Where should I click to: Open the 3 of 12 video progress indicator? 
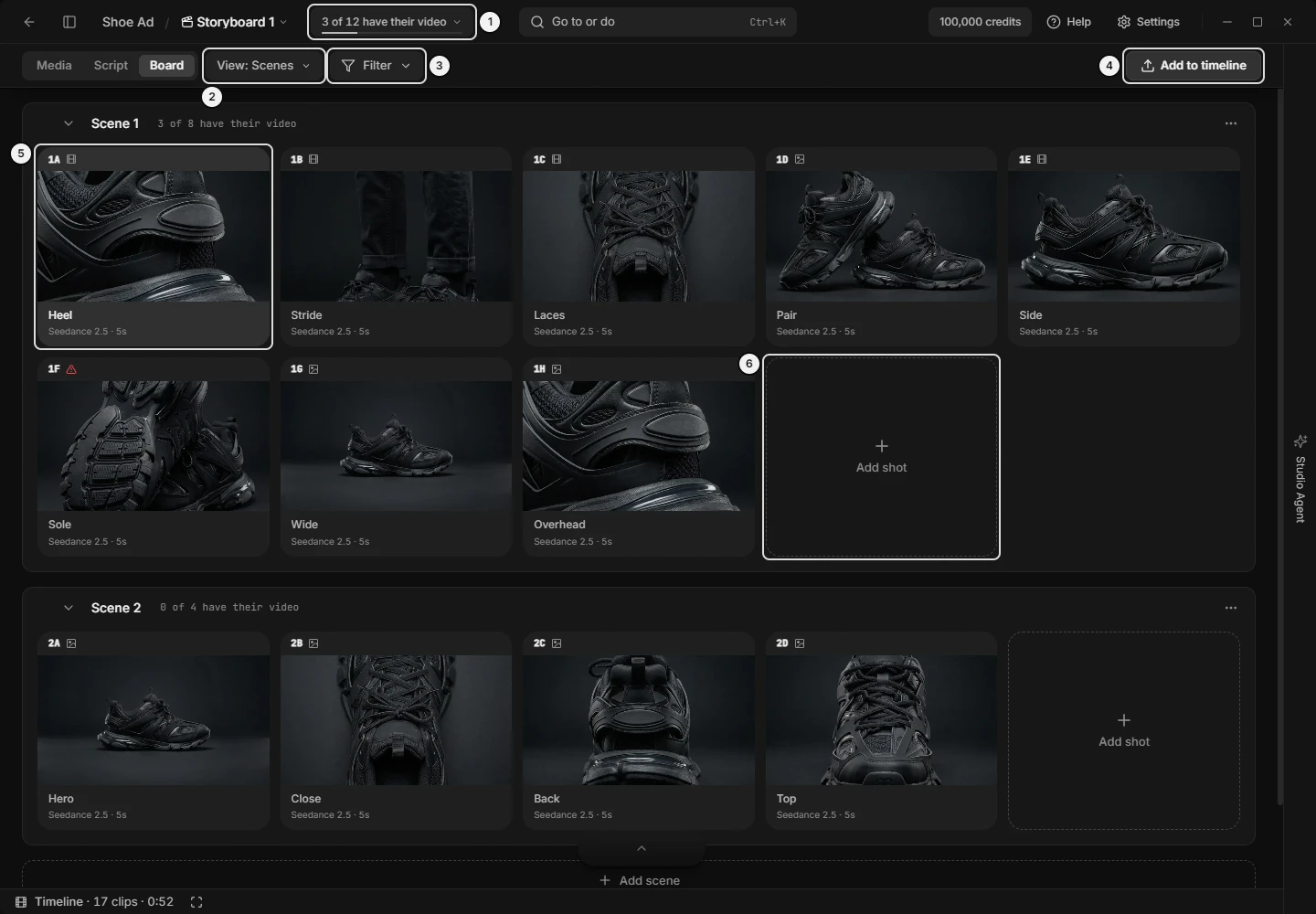[392, 22]
